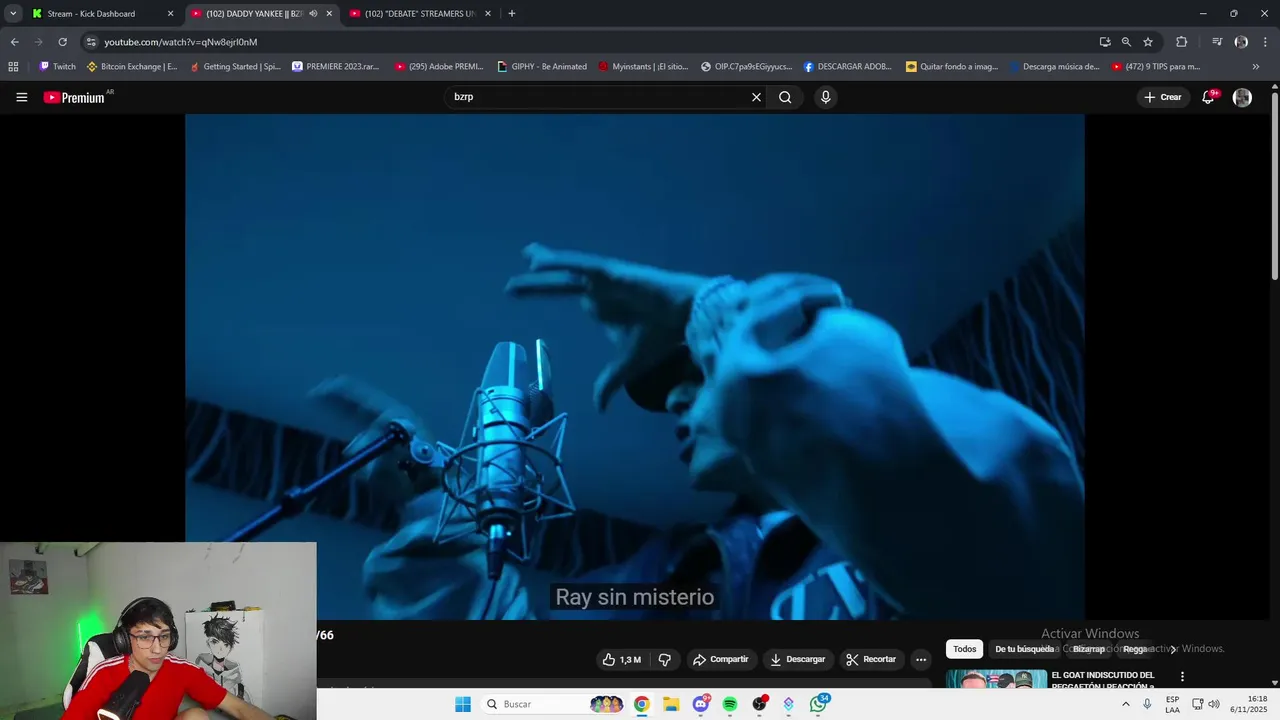Run search with the magnifier button

tap(785, 97)
